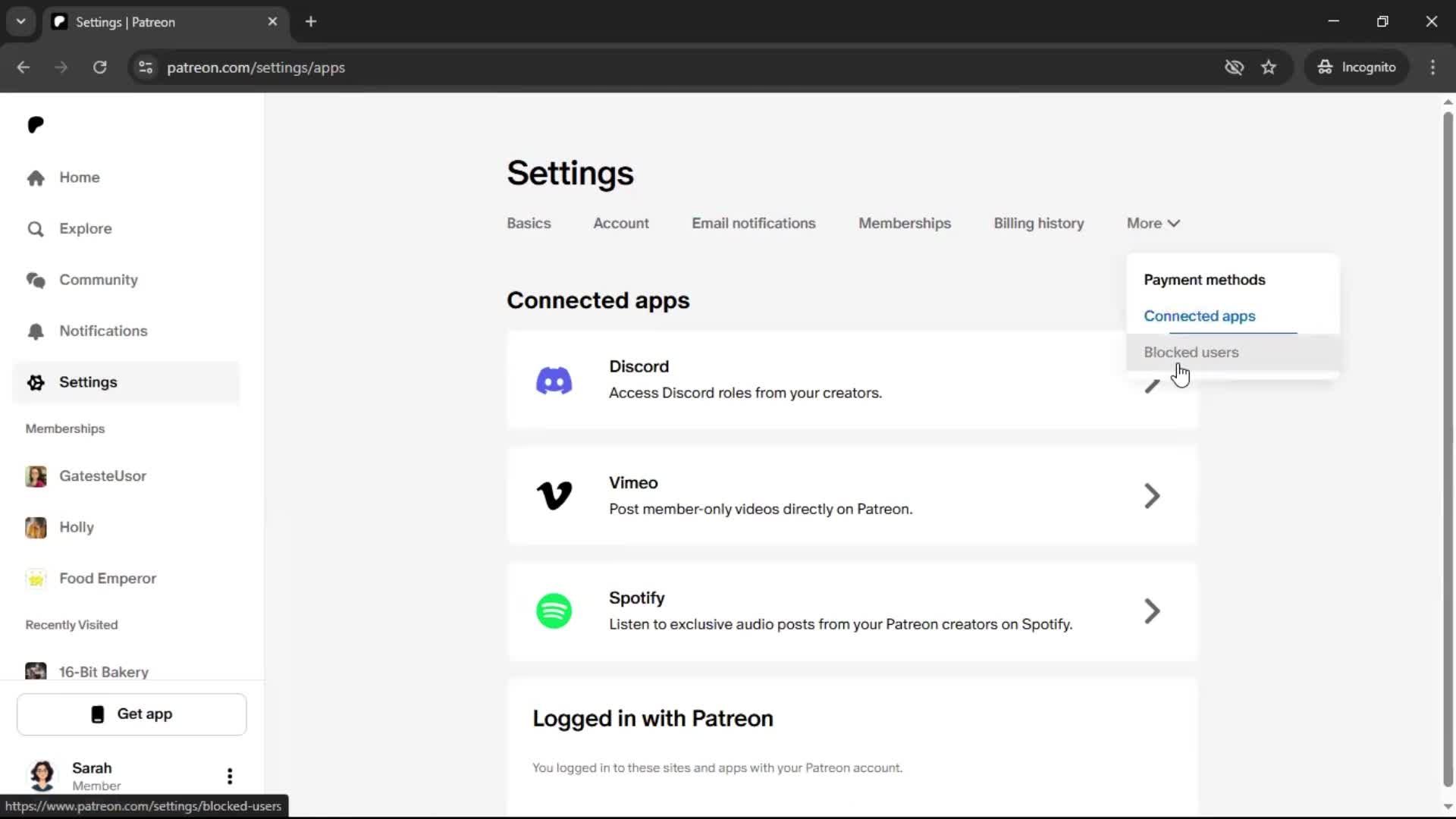Viewport: 1456px width, 819px height.
Task: Click the Spotify title text
Action: click(637, 598)
